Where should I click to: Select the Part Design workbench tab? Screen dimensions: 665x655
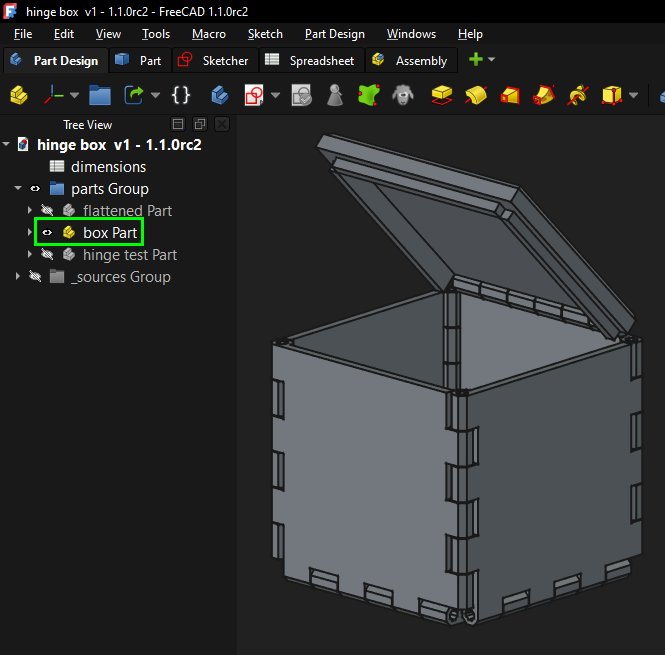56,60
